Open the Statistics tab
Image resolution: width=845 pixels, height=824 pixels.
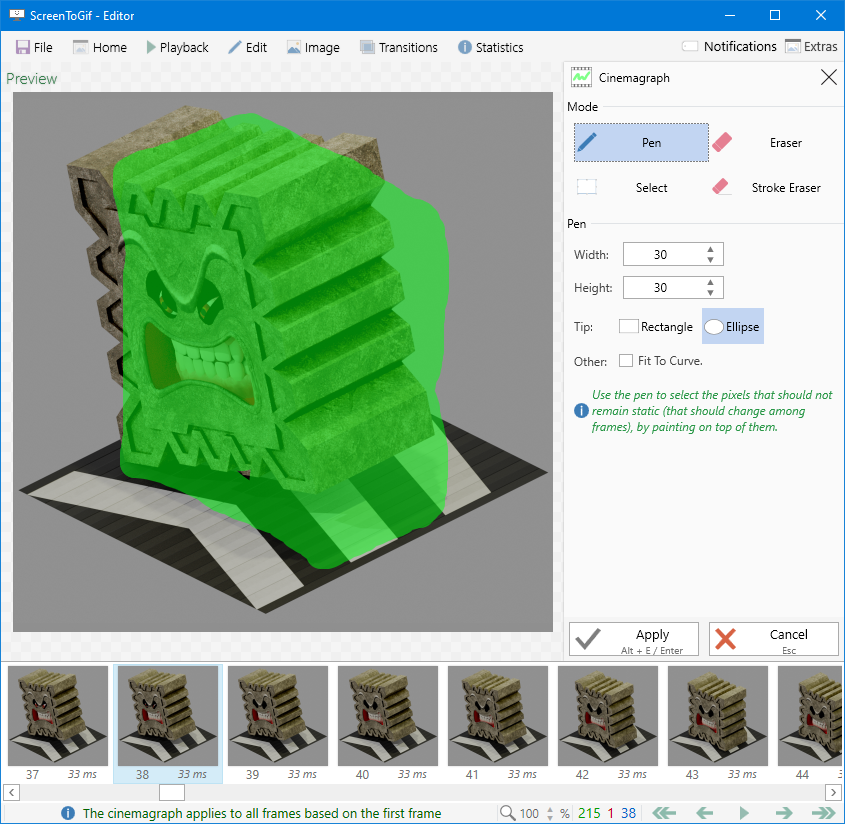coord(491,47)
